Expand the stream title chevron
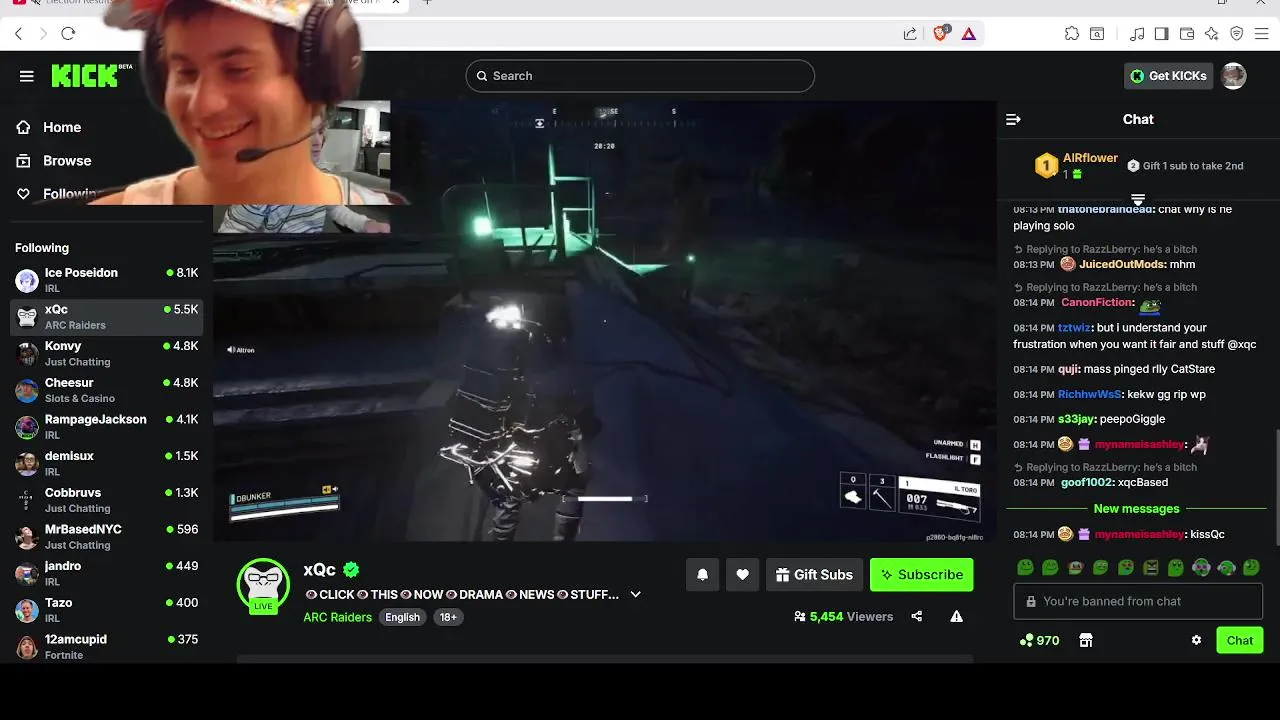Screen dimensions: 1280x720 (x=635, y=594)
